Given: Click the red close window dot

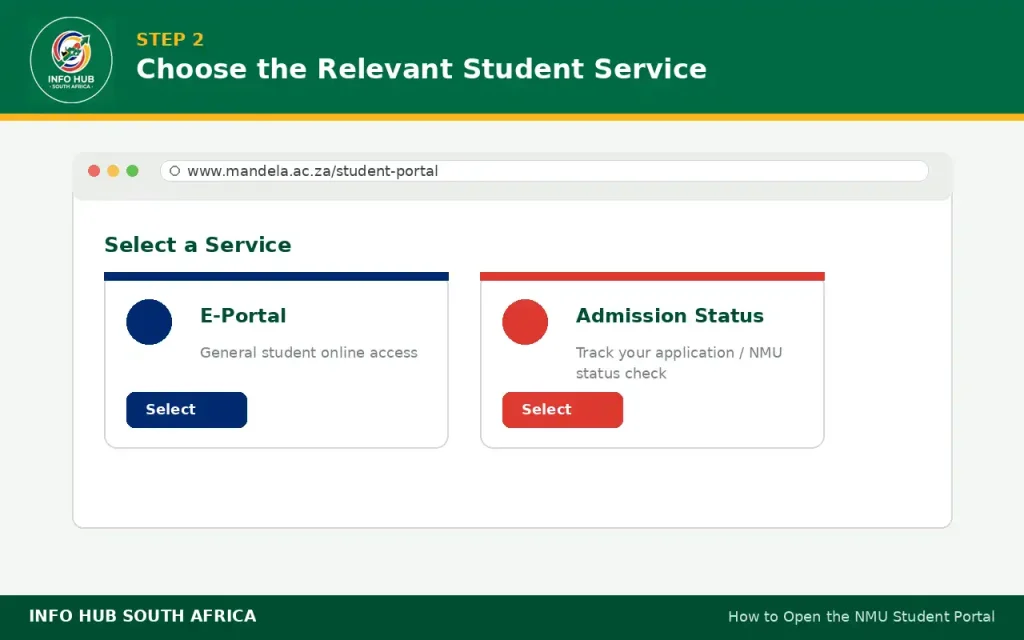Looking at the screenshot, I should [x=94, y=171].
